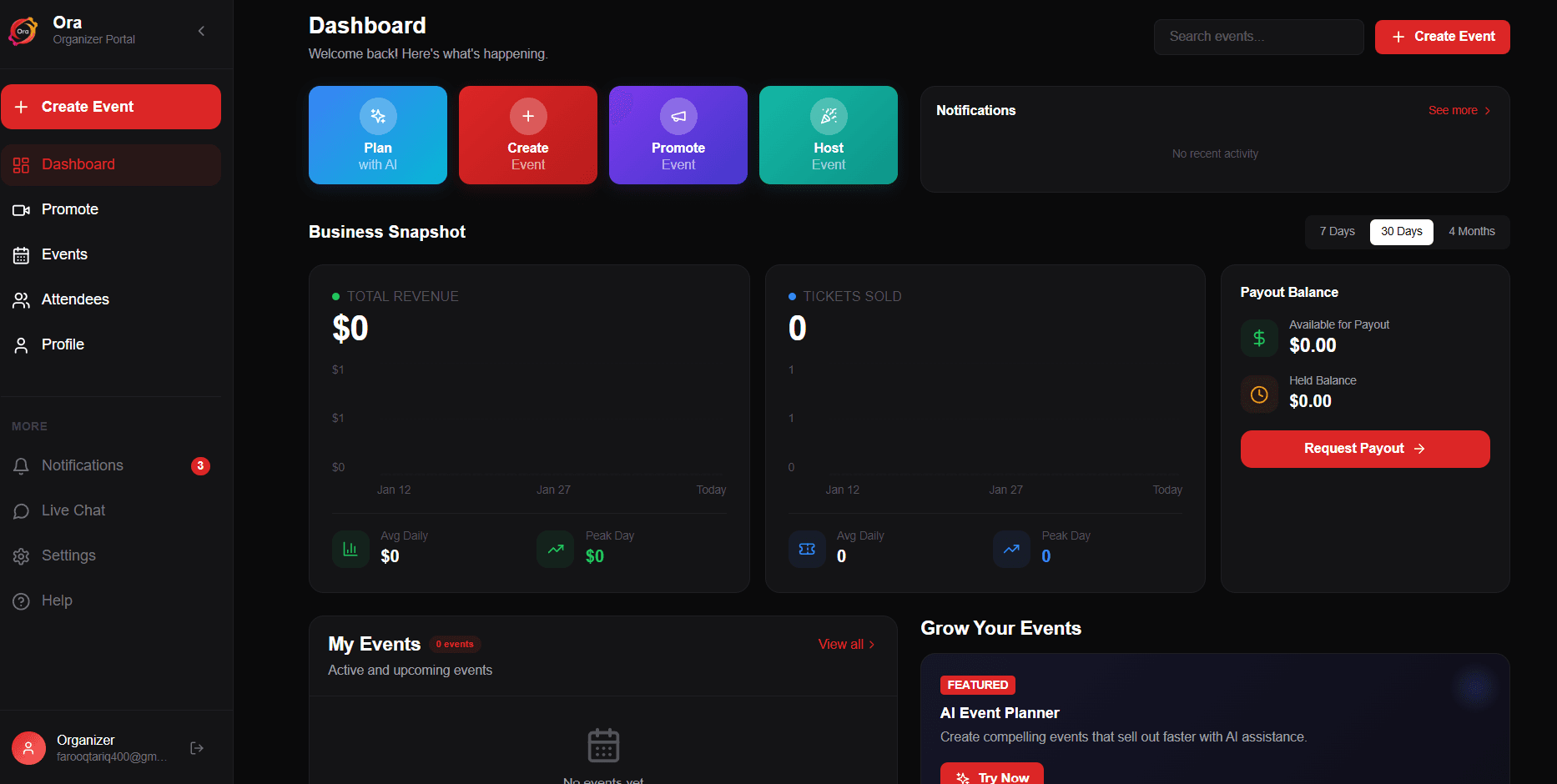Image resolution: width=1557 pixels, height=784 pixels.
Task: Open Dashboard from the sidebar menu
Action: coord(78,164)
